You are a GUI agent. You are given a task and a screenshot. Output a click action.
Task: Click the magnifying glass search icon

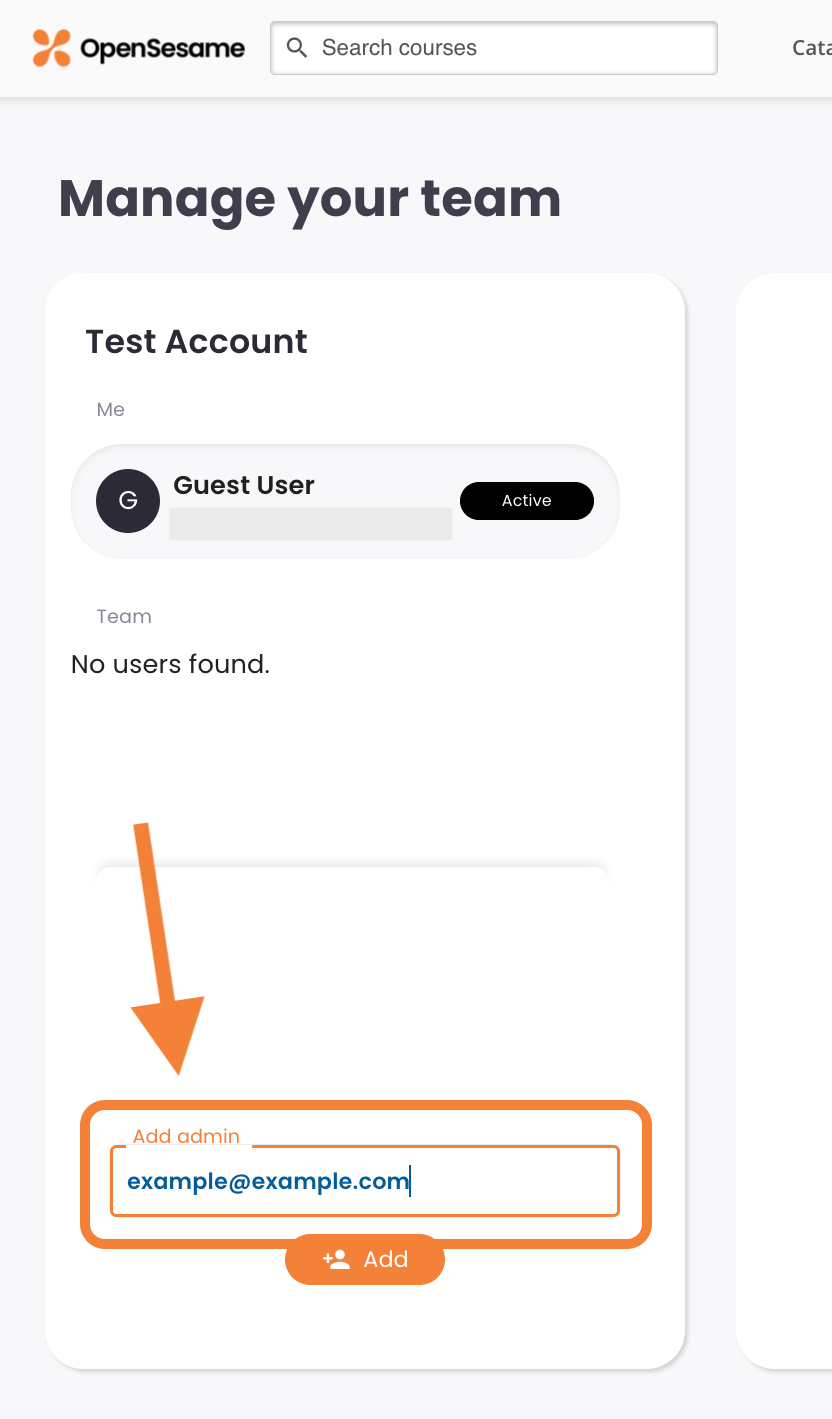click(x=297, y=48)
